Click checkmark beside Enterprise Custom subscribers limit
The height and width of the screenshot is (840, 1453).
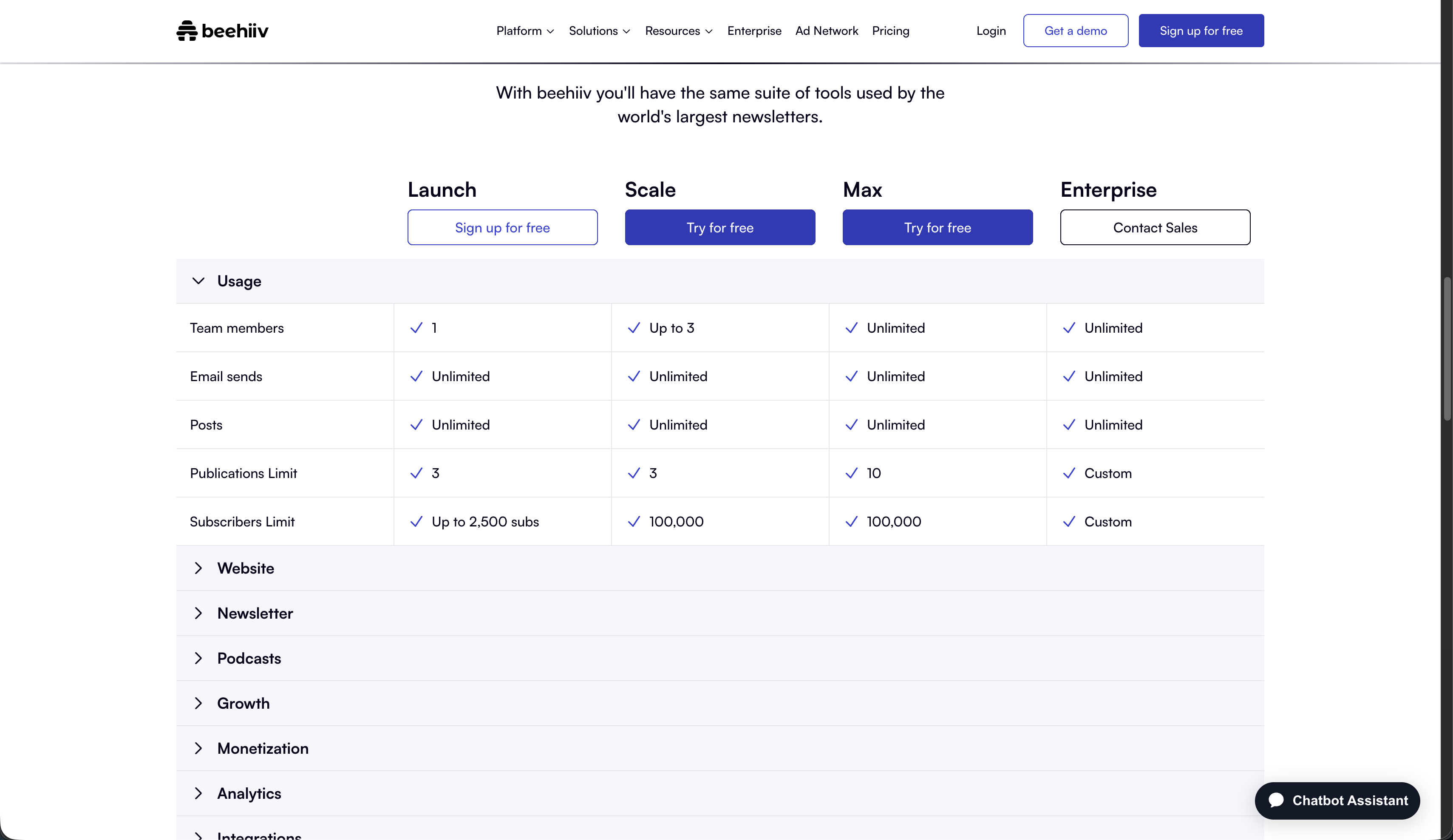coord(1068,521)
